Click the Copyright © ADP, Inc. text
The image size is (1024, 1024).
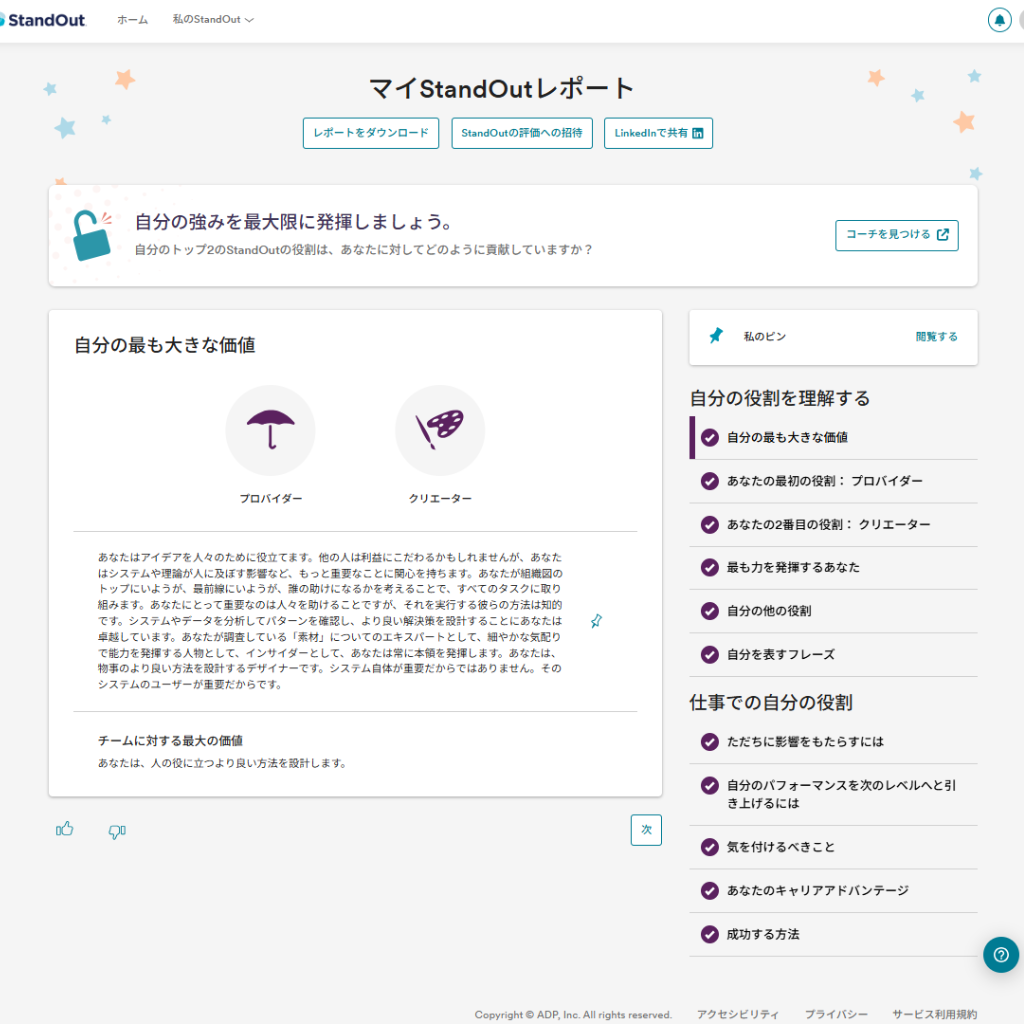point(573,1015)
